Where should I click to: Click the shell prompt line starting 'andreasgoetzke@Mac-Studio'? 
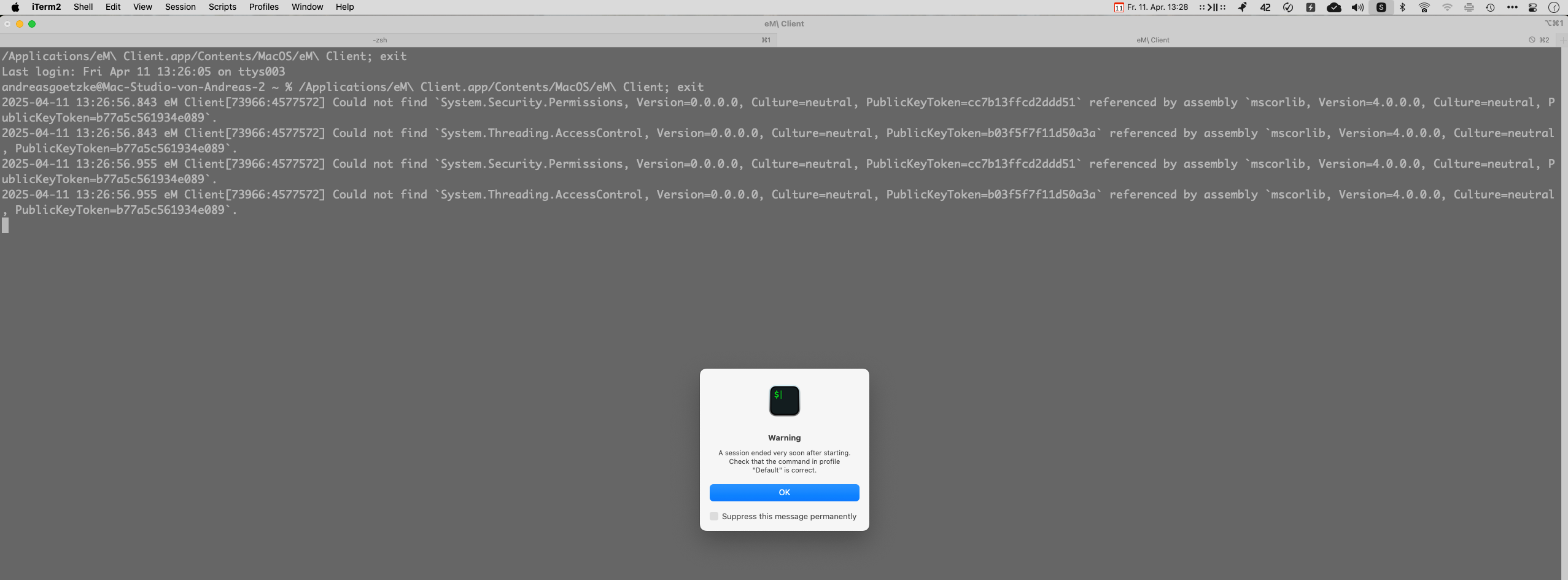tap(352, 87)
